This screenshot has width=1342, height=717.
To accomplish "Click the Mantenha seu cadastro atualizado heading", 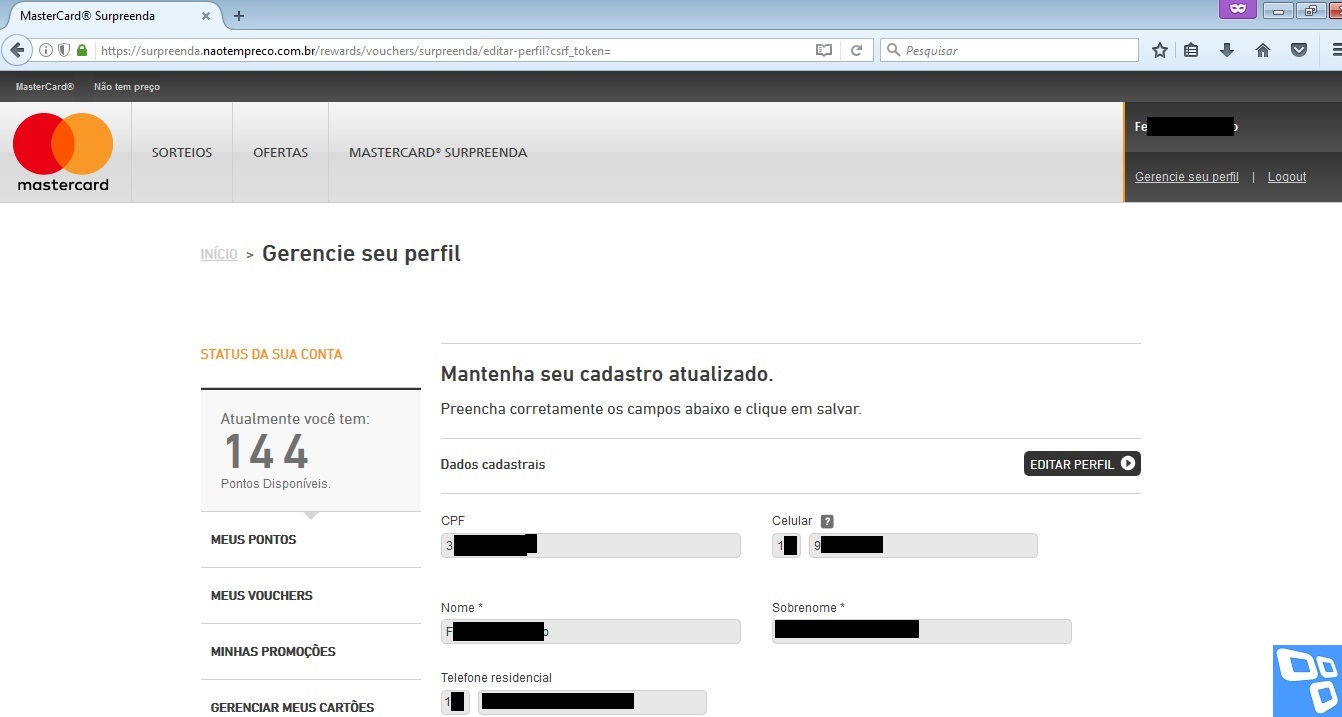I will [607, 375].
